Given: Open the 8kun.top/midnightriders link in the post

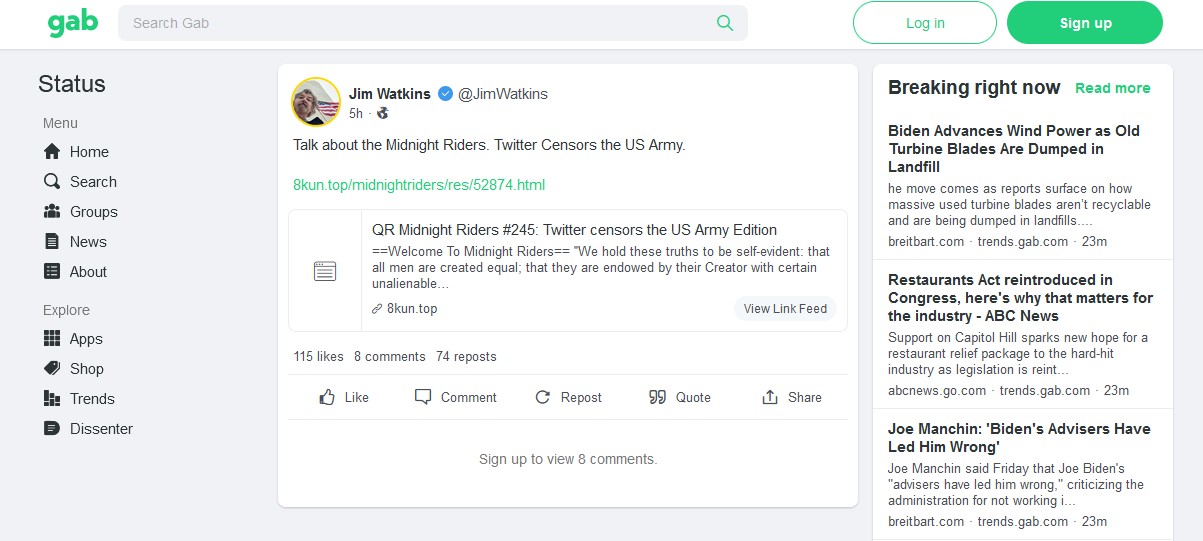Looking at the screenshot, I should click(x=419, y=185).
